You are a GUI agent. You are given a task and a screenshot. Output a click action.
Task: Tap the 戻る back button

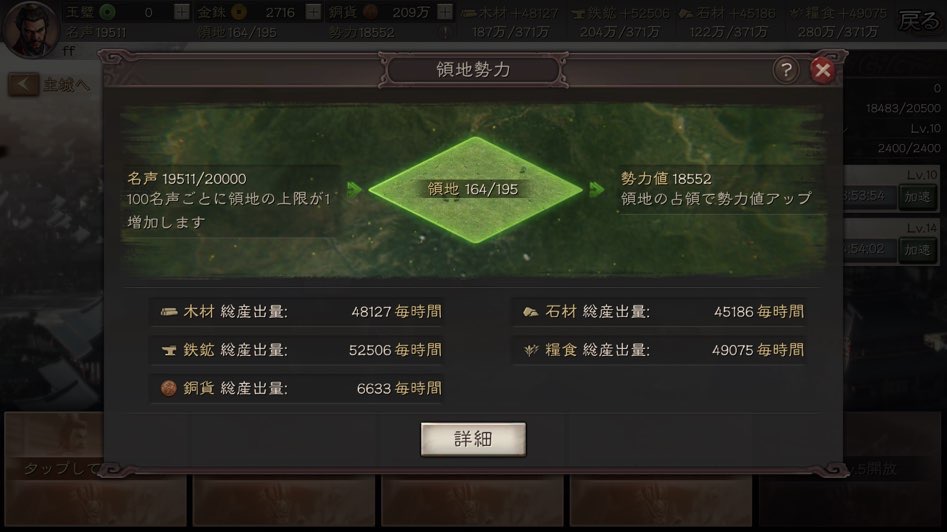coord(918,21)
